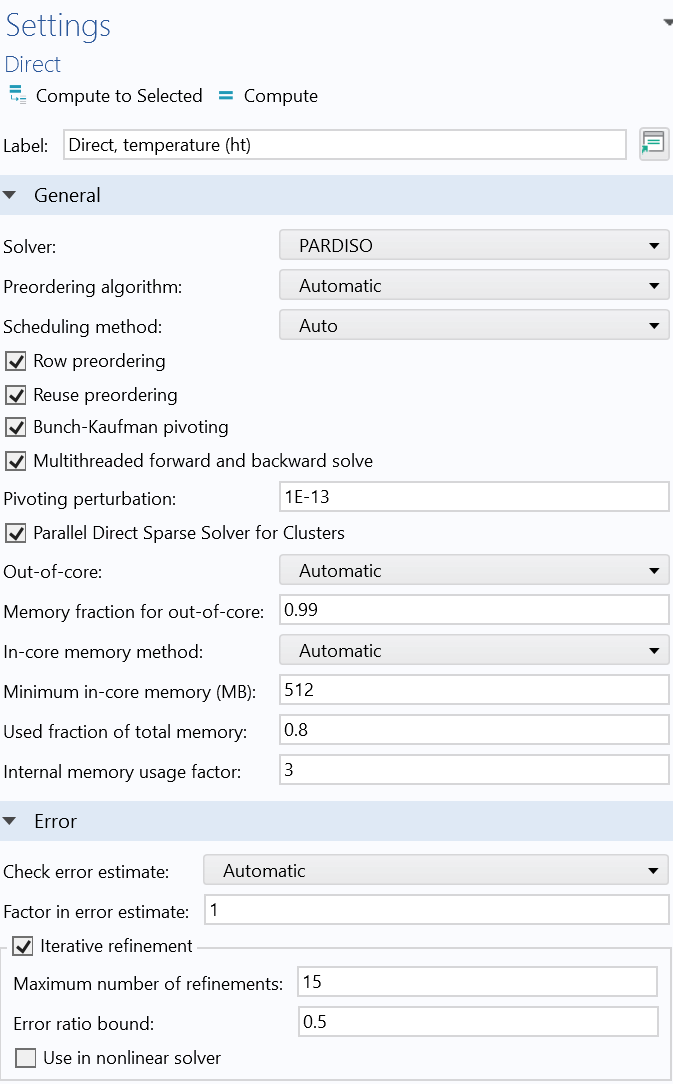
Task: Open the Check error estimate dropdown
Action: coord(436,871)
